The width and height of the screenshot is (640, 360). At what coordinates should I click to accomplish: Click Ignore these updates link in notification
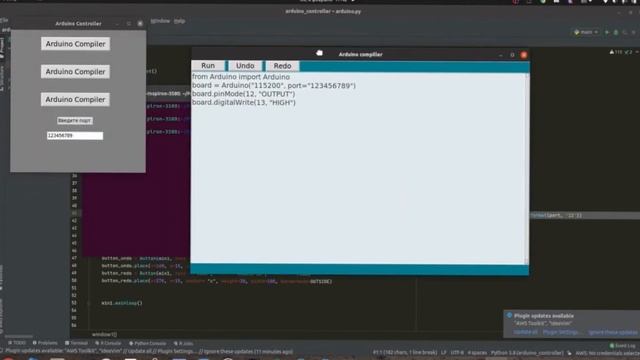(612, 332)
